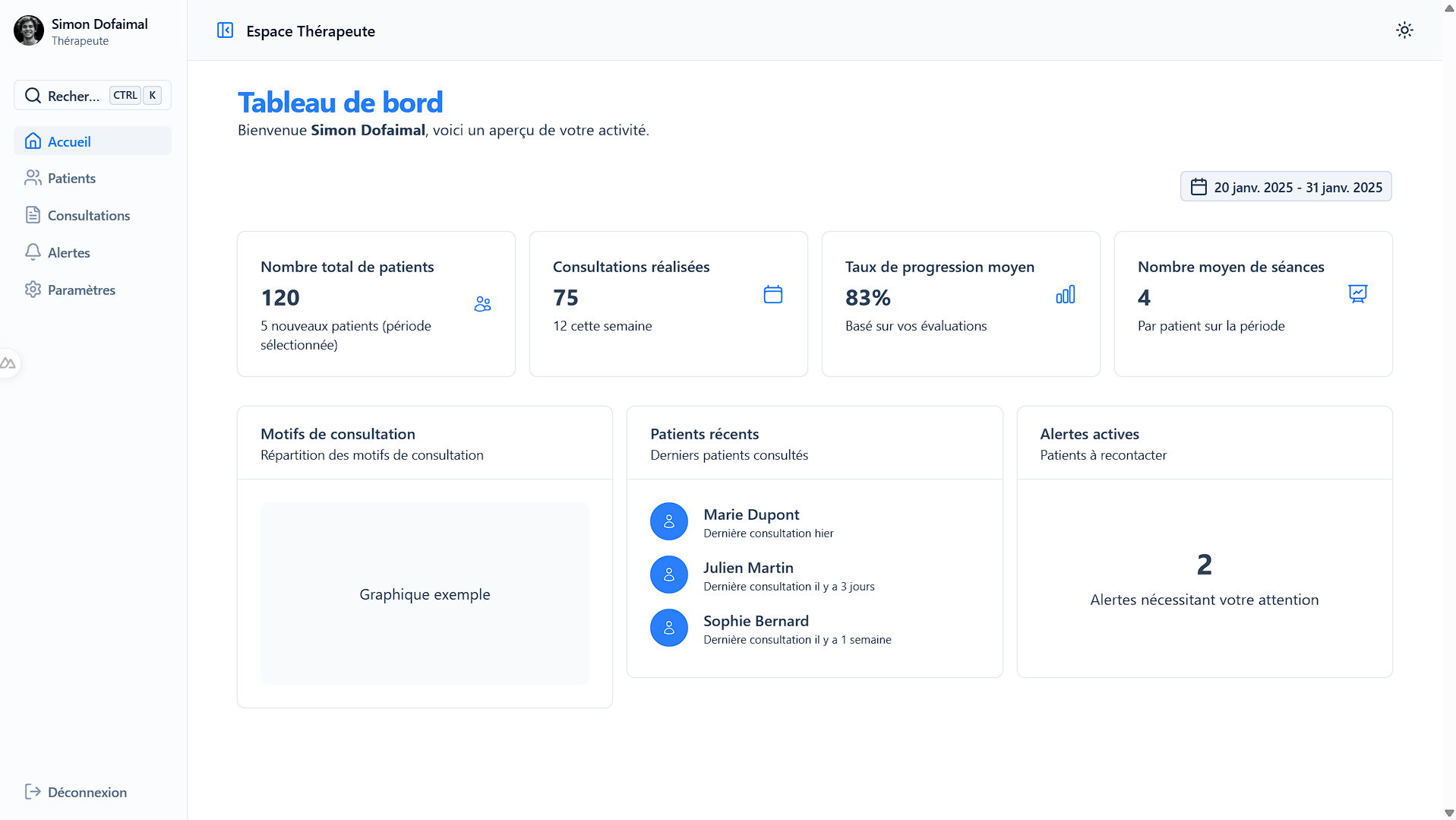
Task: Open the Recher... search field
Action: (93, 95)
